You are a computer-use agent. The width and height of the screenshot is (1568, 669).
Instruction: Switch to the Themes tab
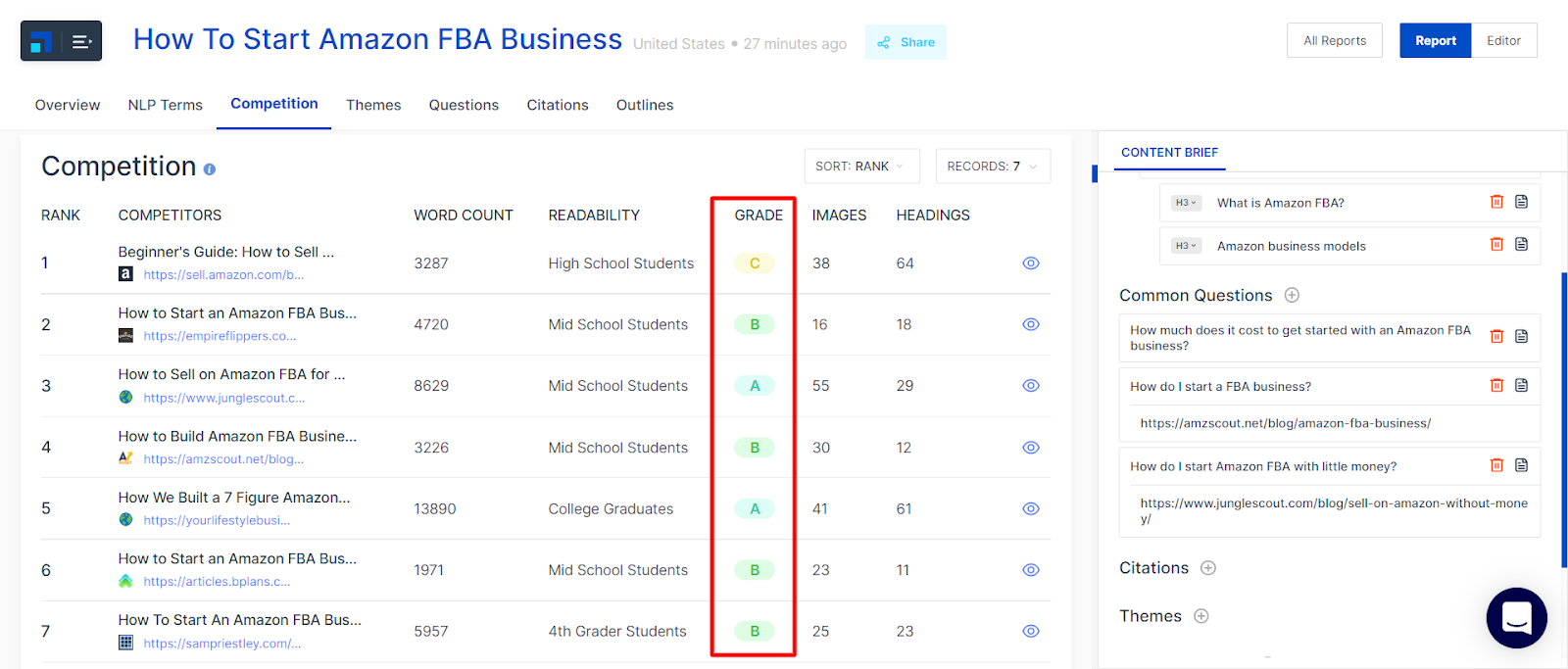click(x=373, y=105)
